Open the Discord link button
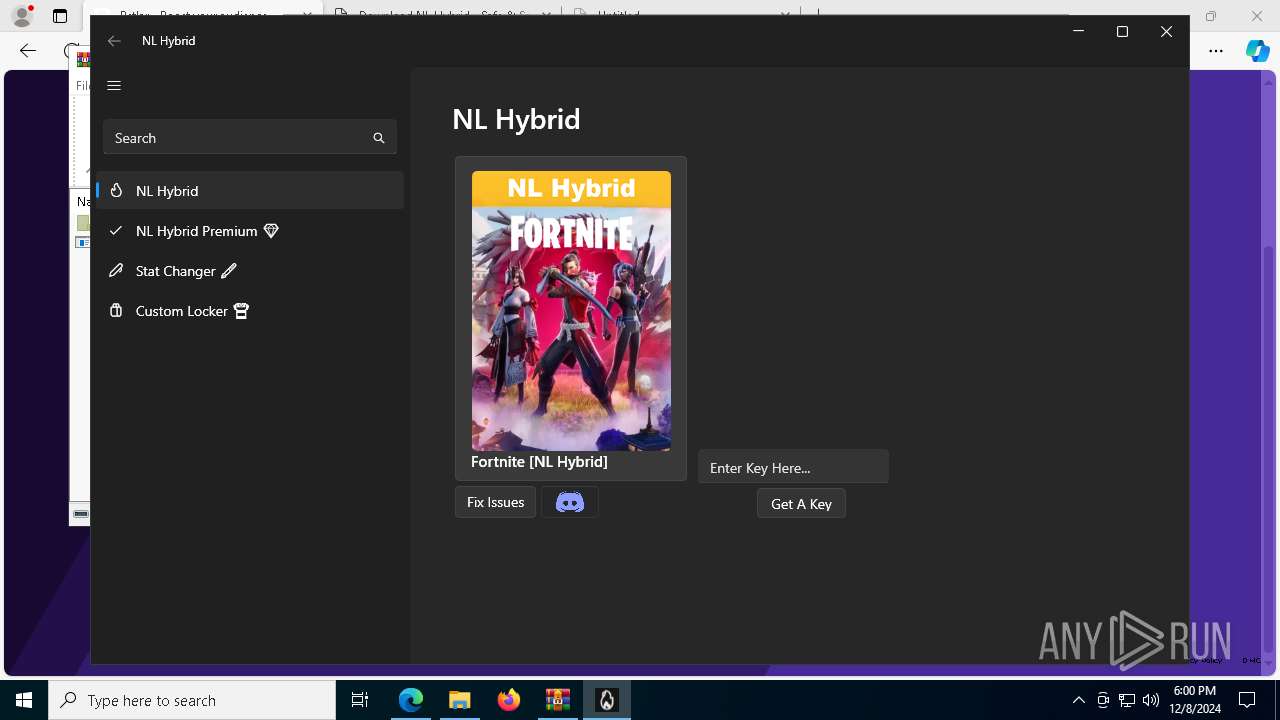1280x720 pixels. pos(570,502)
